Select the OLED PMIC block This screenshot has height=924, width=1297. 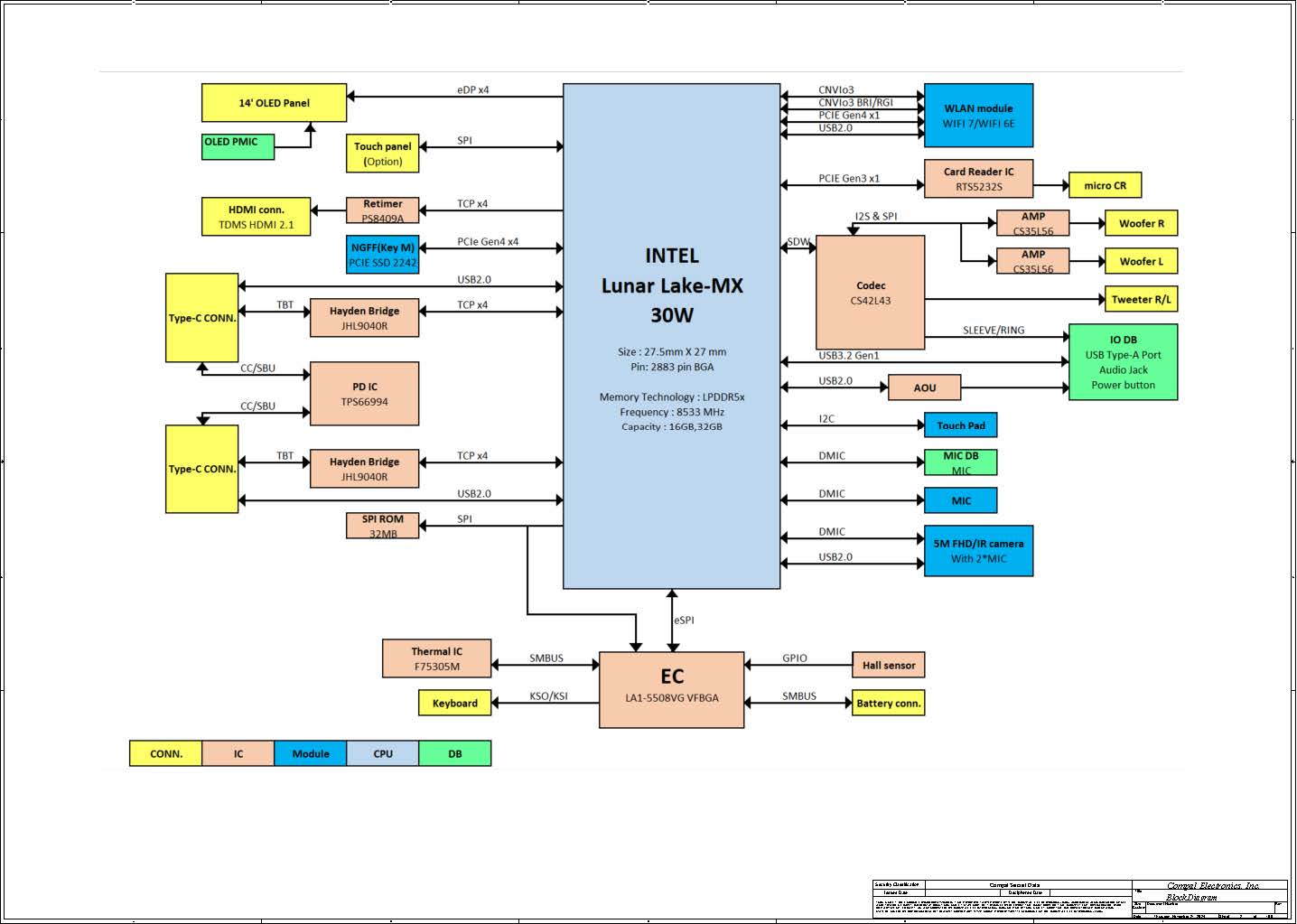[x=238, y=147]
